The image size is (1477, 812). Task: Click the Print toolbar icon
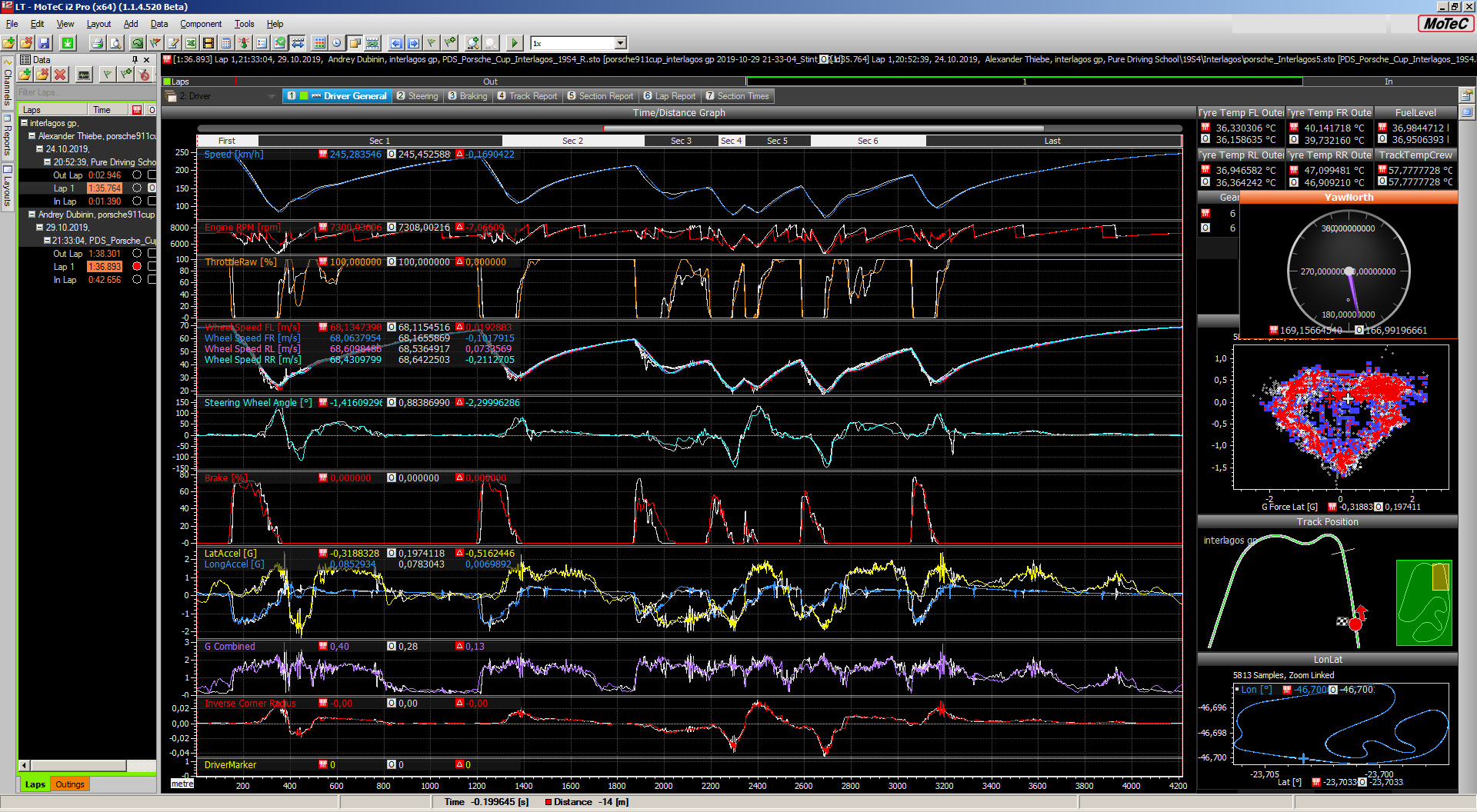97,43
